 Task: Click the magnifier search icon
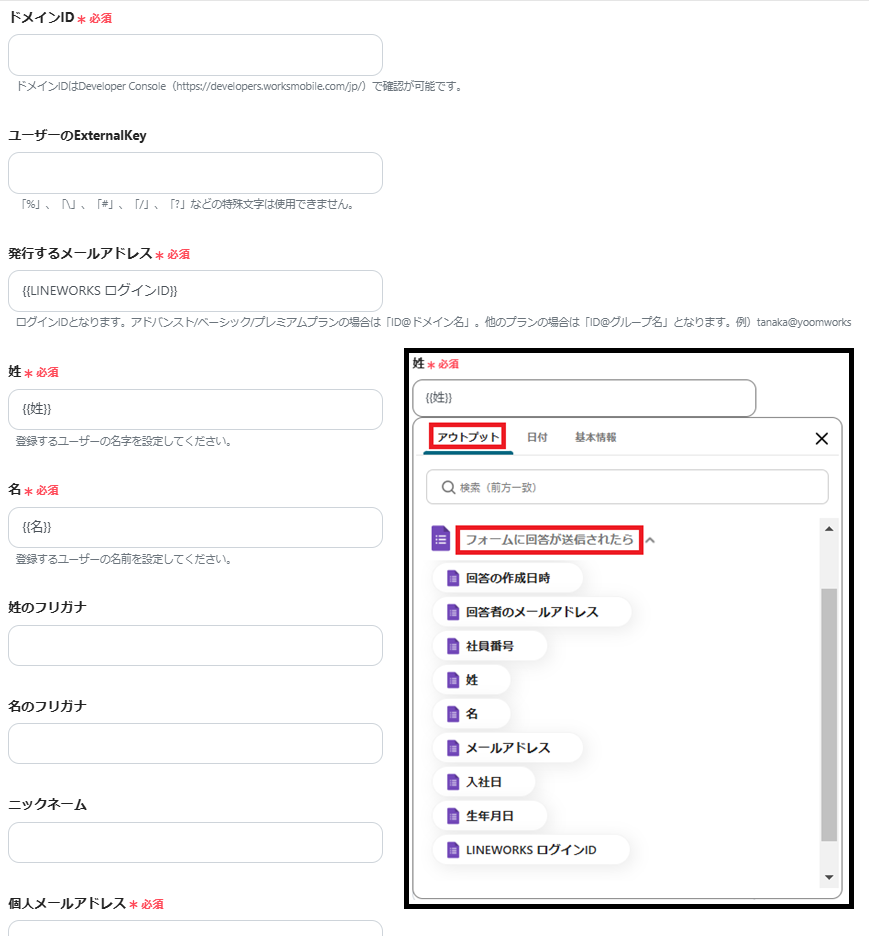[x=448, y=487]
